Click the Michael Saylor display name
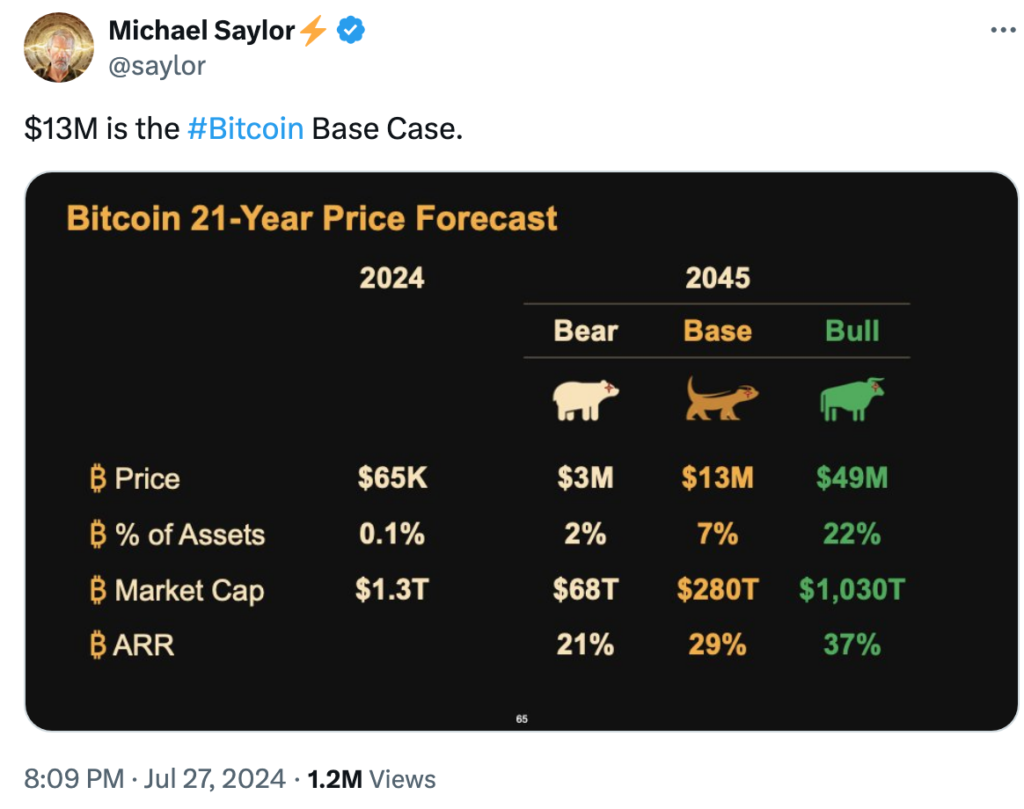 point(201,31)
